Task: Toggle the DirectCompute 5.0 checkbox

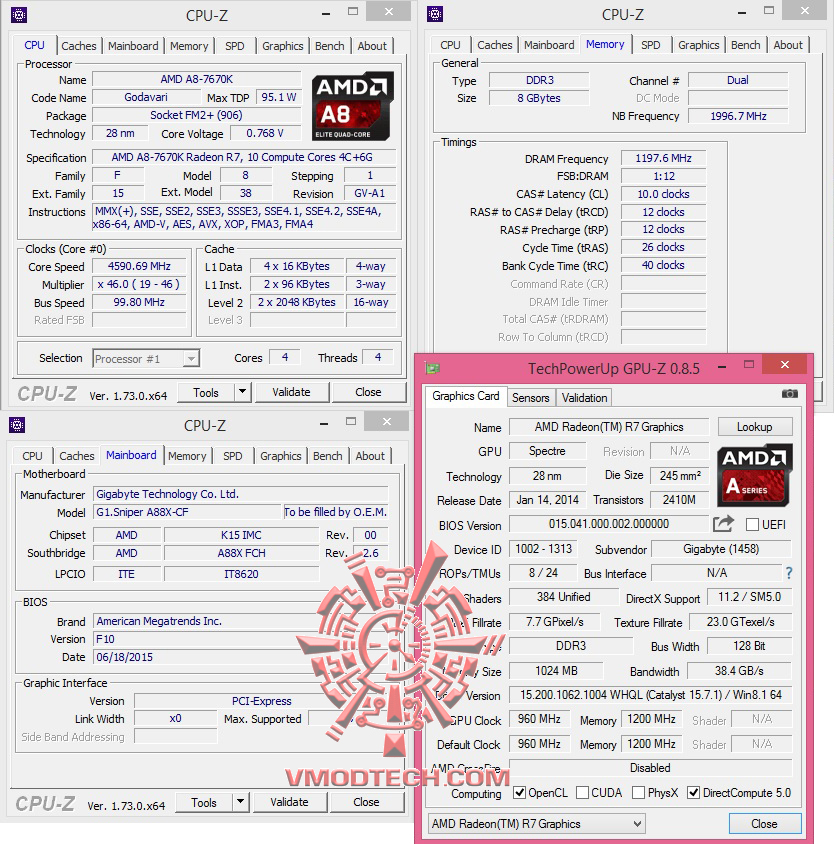Action: [693, 793]
